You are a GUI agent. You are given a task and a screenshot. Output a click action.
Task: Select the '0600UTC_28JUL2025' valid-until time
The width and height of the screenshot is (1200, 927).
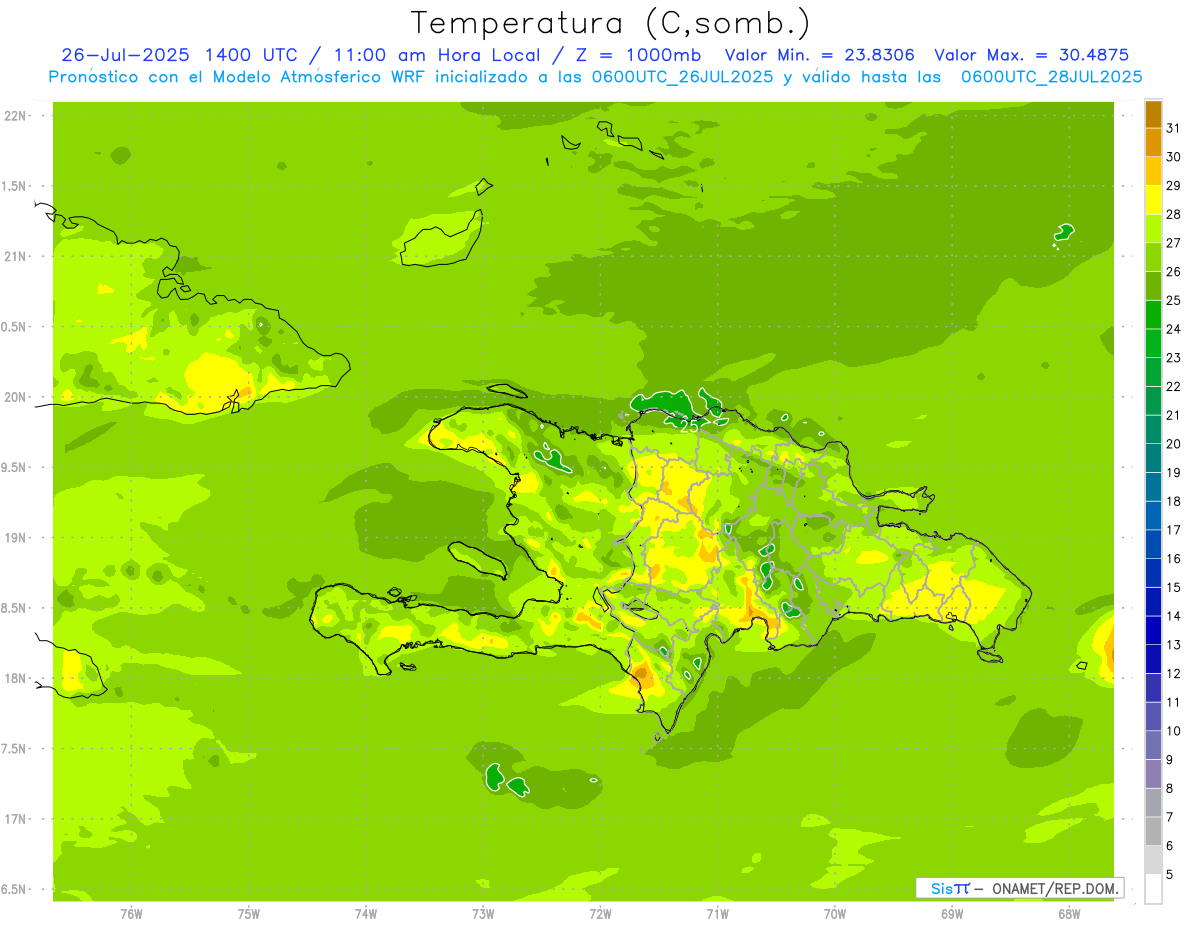pos(1051,76)
